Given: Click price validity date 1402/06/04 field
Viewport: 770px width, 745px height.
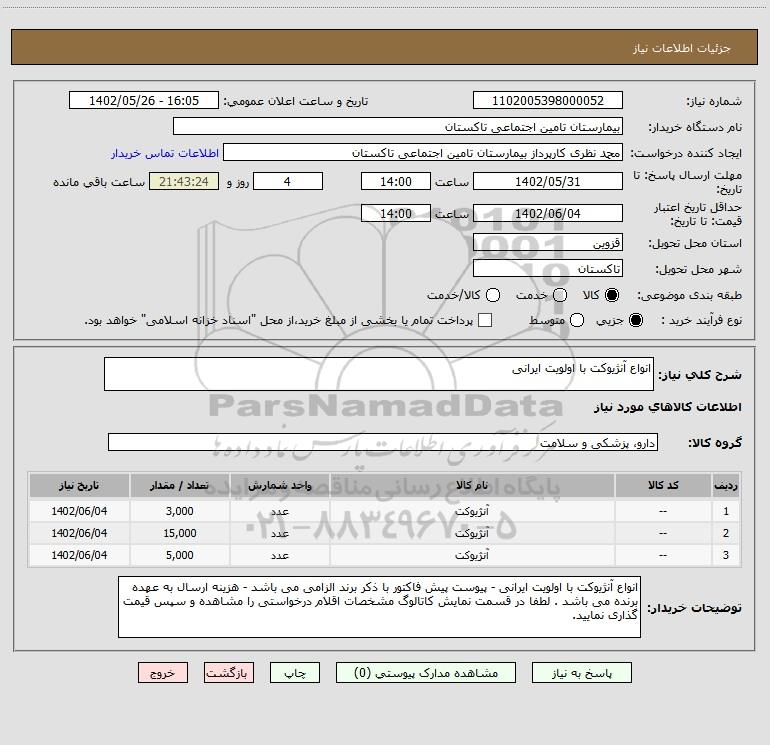Looking at the screenshot, I should point(548,213).
